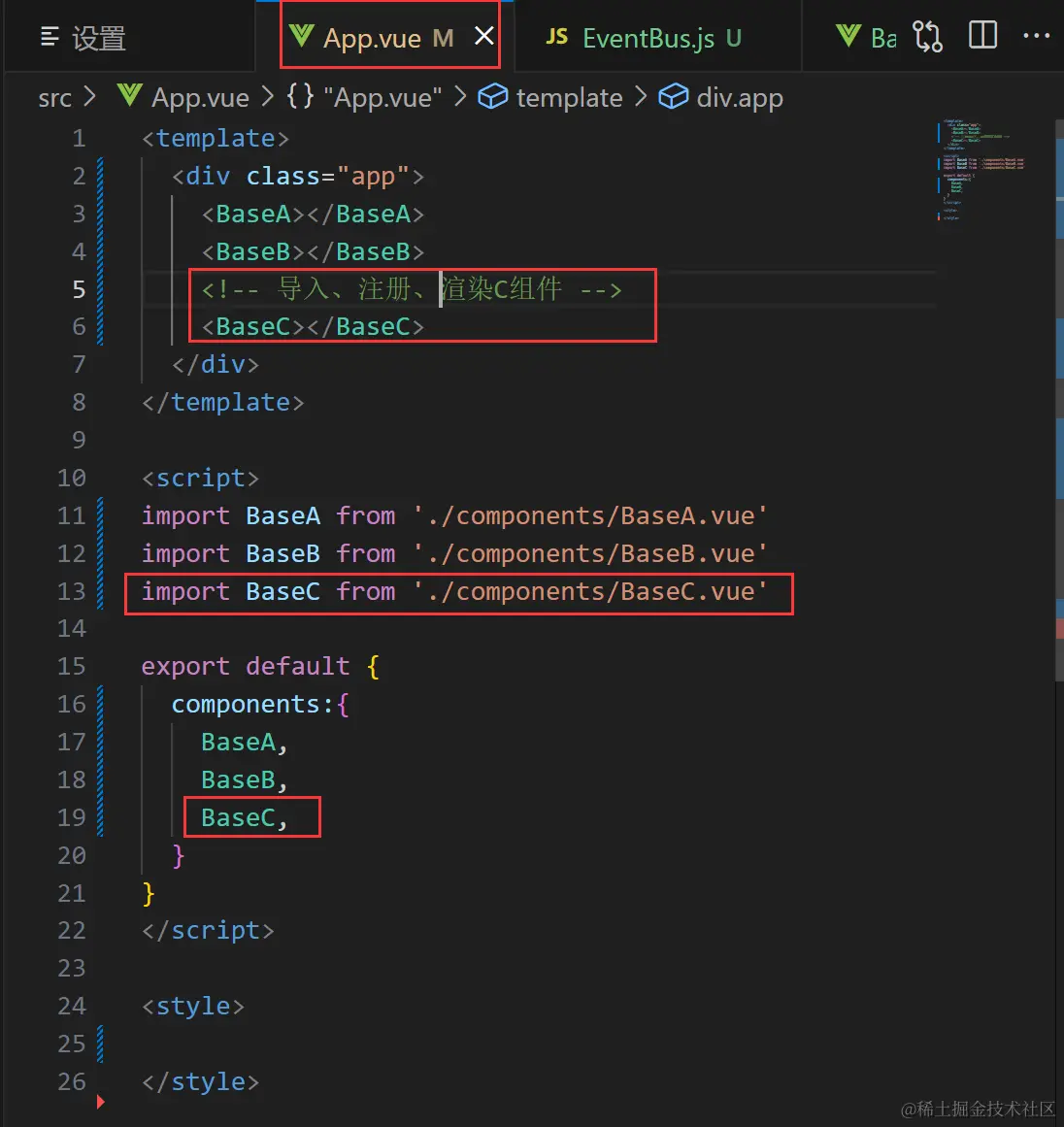The height and width of the screenshot is (1127, 1064).
Task: Click line number 19 in gutter
Action: 71,817
